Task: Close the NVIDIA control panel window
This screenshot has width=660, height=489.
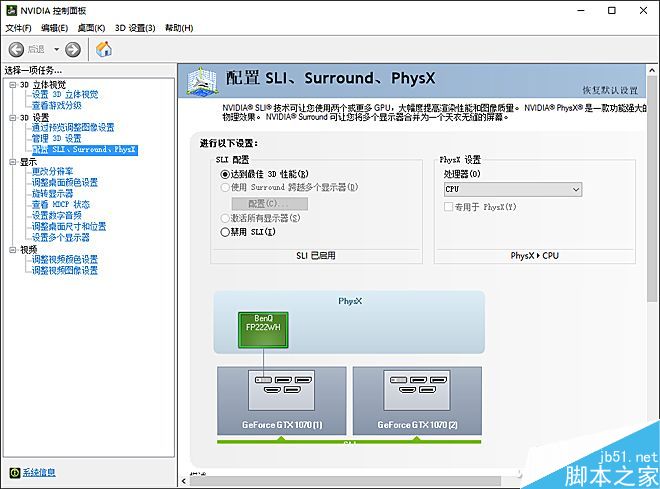Action: [x=643, y=11]
